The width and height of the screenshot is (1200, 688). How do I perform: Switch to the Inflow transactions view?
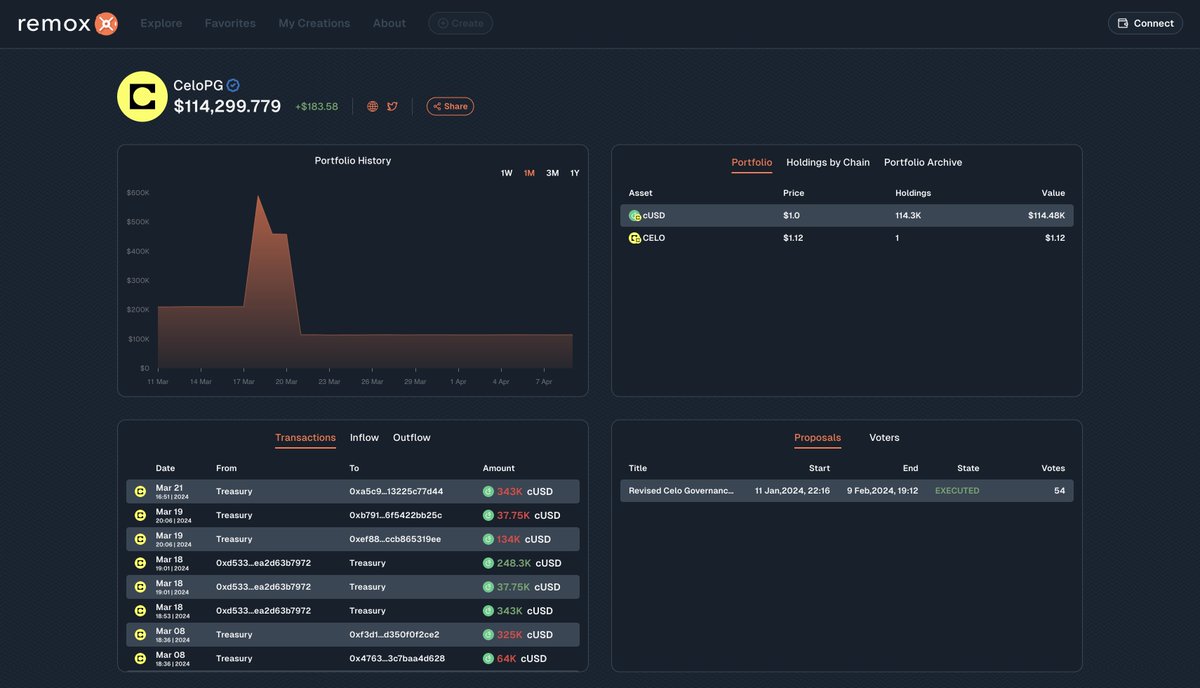click(364, 437)
